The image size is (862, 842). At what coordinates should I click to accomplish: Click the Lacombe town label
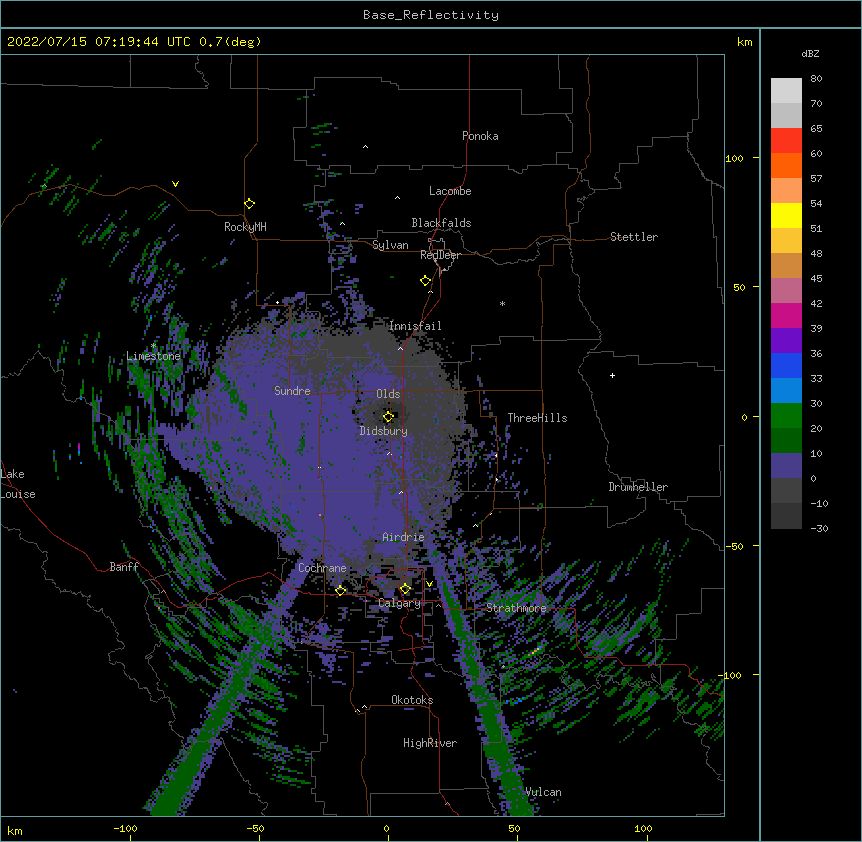tap(450, 191)
